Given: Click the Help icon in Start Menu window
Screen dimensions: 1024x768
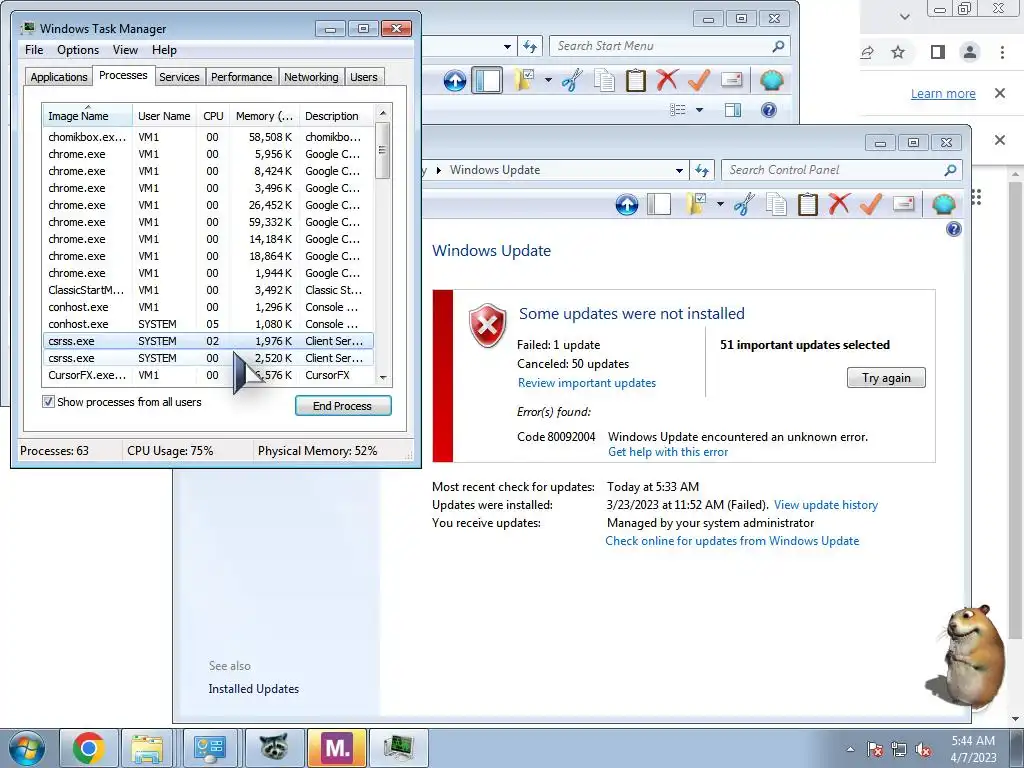Looking at the screenshot, I should pos(769,110).
